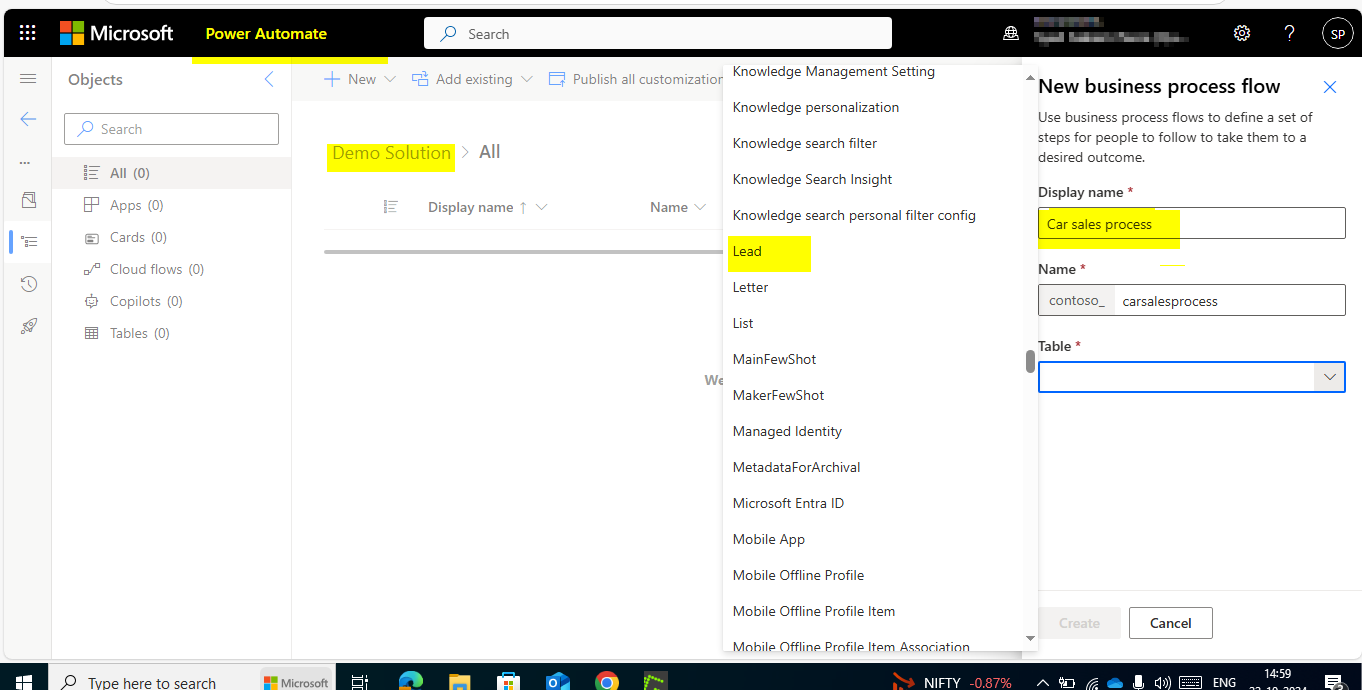Select Apps (0) in Objects tree
This screenshot has width=1362, height=690.
[172, 205]
